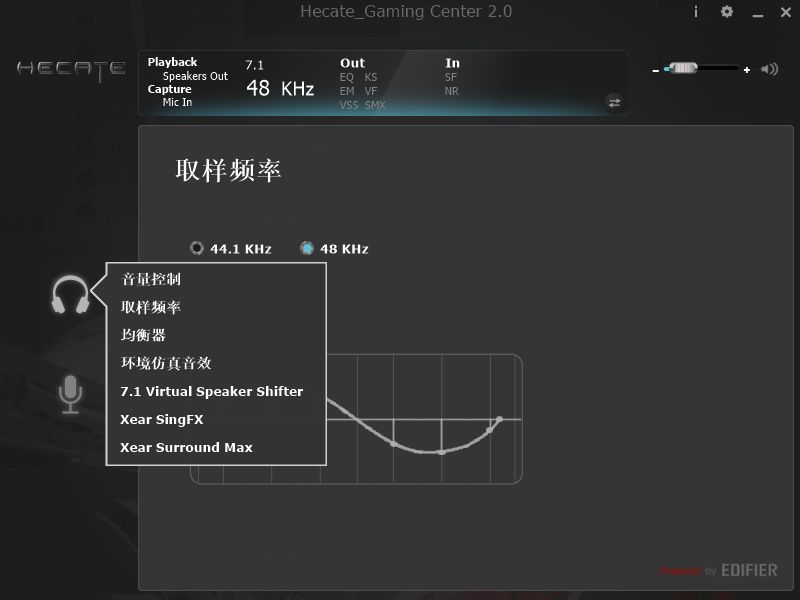Image resolution: width=800 pixels, height=600 pixels.
Task: Select the headphone output settings icon
Action: click(70, 295)
